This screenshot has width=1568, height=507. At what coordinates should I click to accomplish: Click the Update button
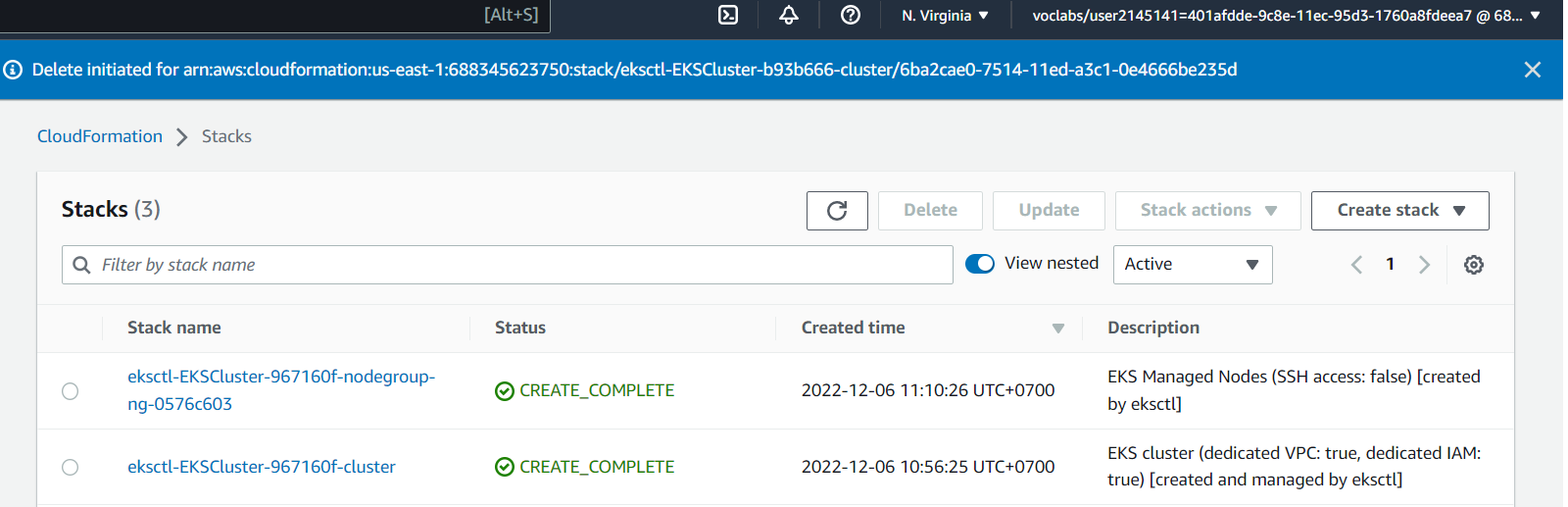click(x=1049, y=211)
